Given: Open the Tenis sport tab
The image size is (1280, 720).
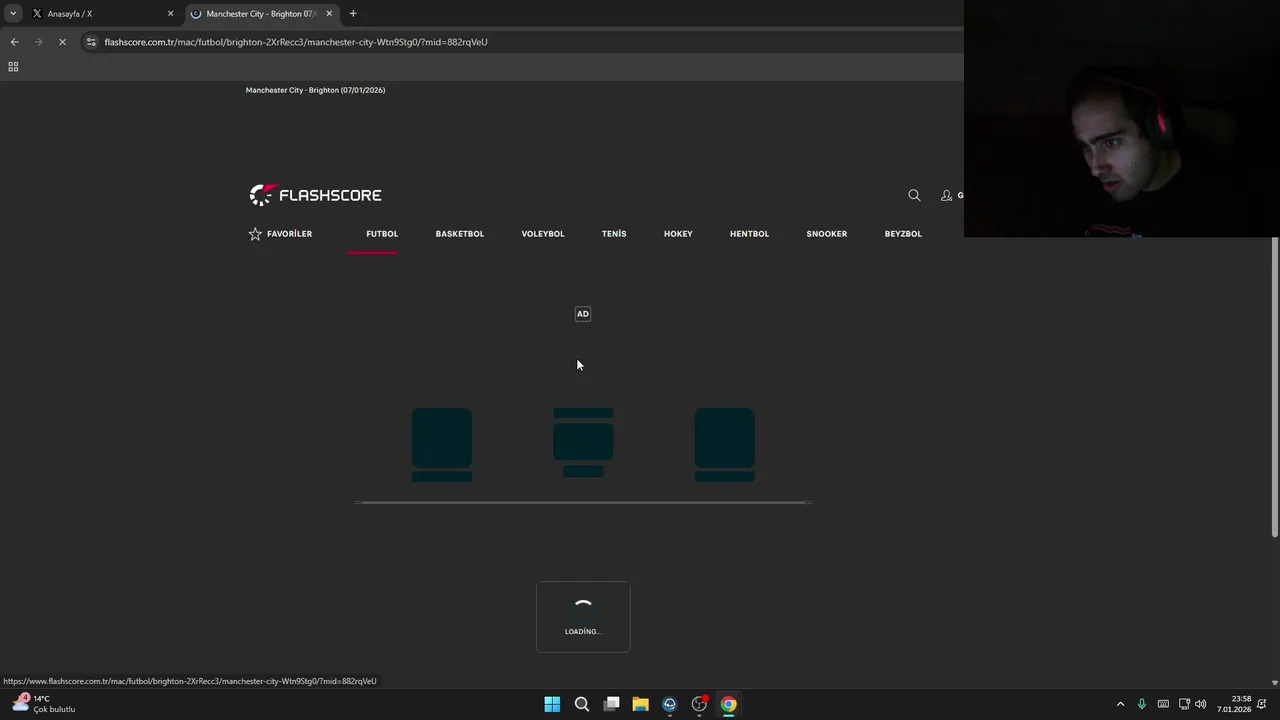Looking at the screenshot, I should pos(614,234).
